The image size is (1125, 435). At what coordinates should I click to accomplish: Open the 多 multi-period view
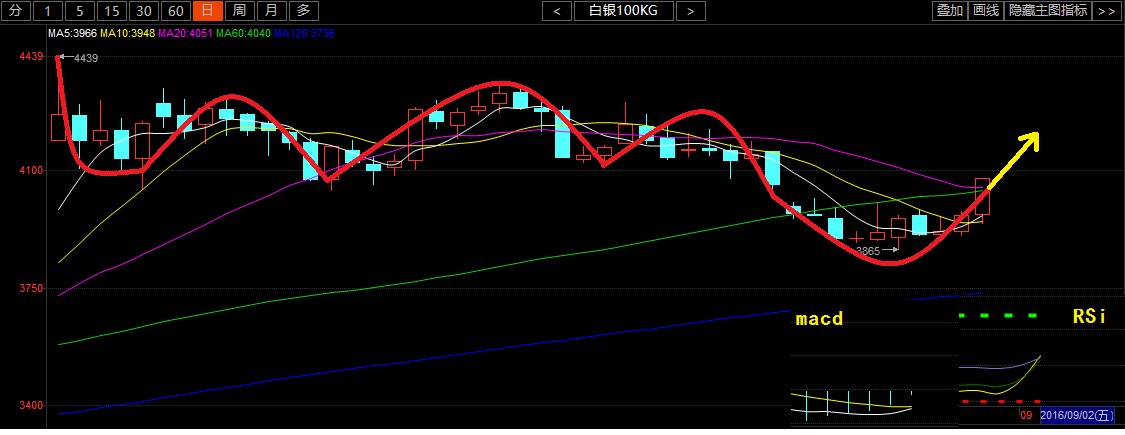pyautogui.click(x=304, y=11)
